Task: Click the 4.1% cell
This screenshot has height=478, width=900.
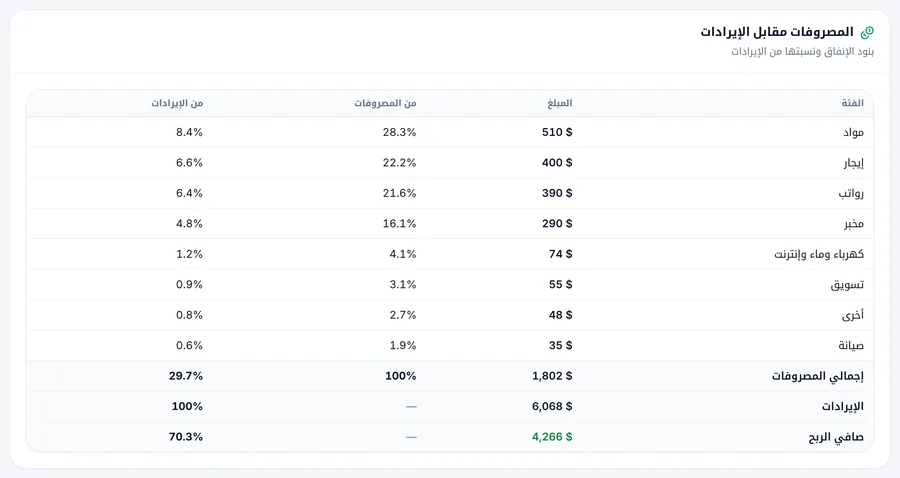Action: [x=403, y=254]
